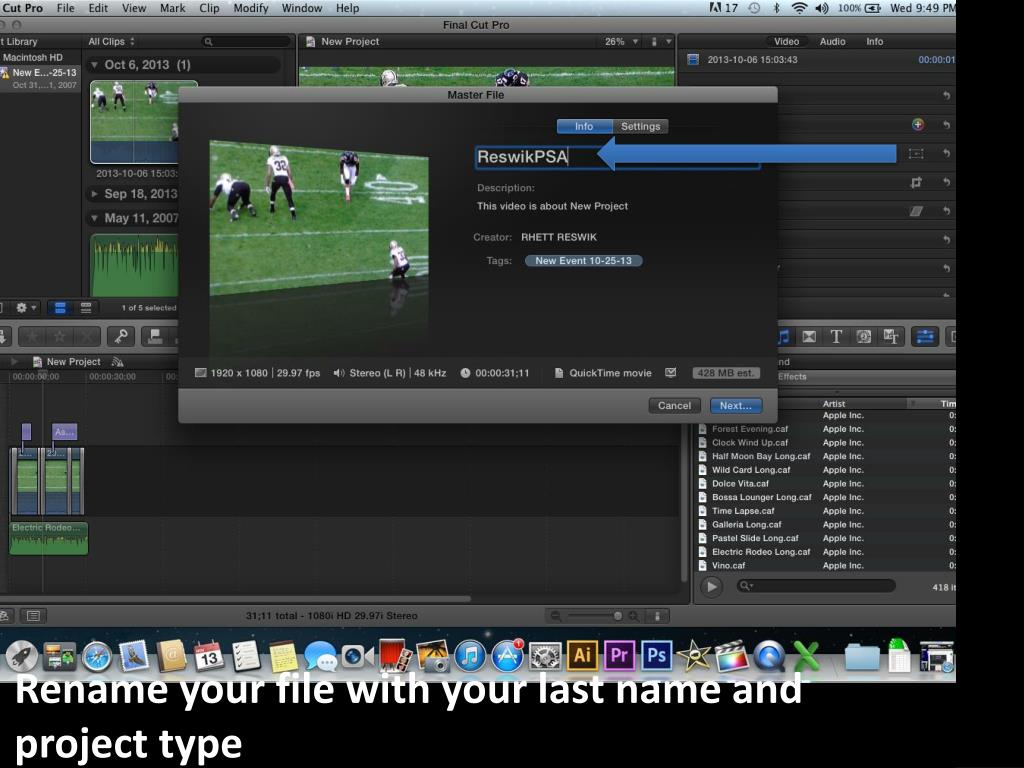Open the viewer zoom 26% dropdown
The image size is (1024, 768).
[620, 41]
